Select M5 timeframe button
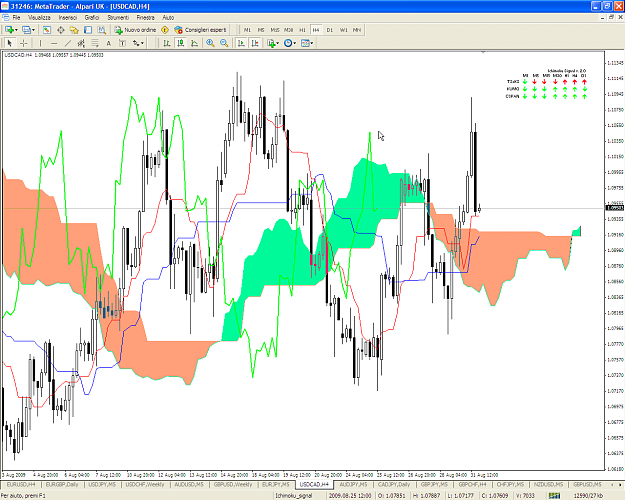 [x=261, y=30]
